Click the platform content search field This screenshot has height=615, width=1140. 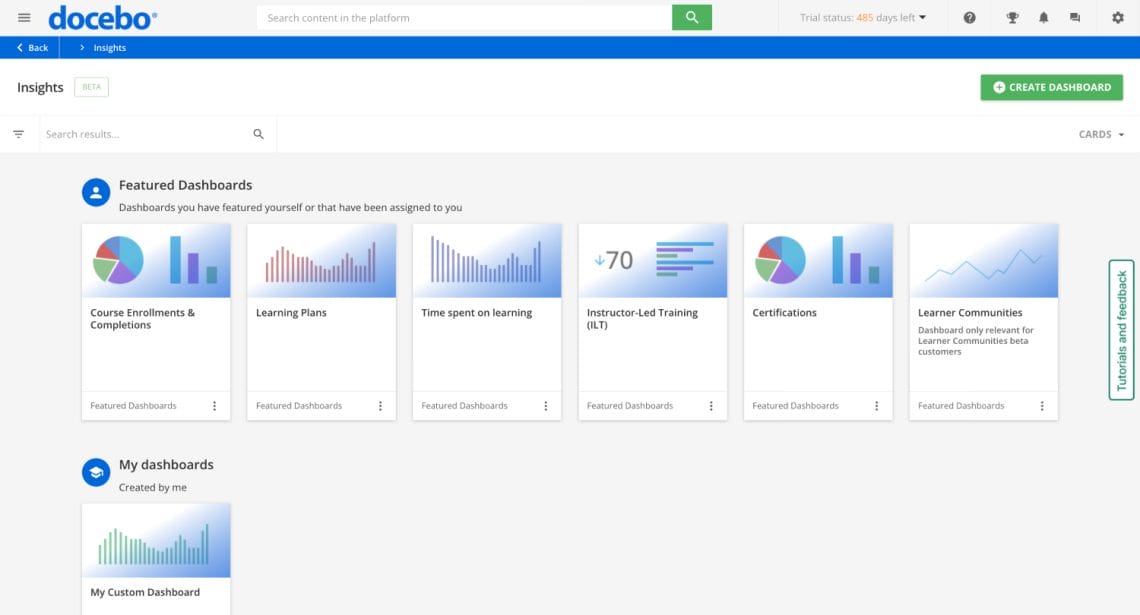tap(463, 18)
